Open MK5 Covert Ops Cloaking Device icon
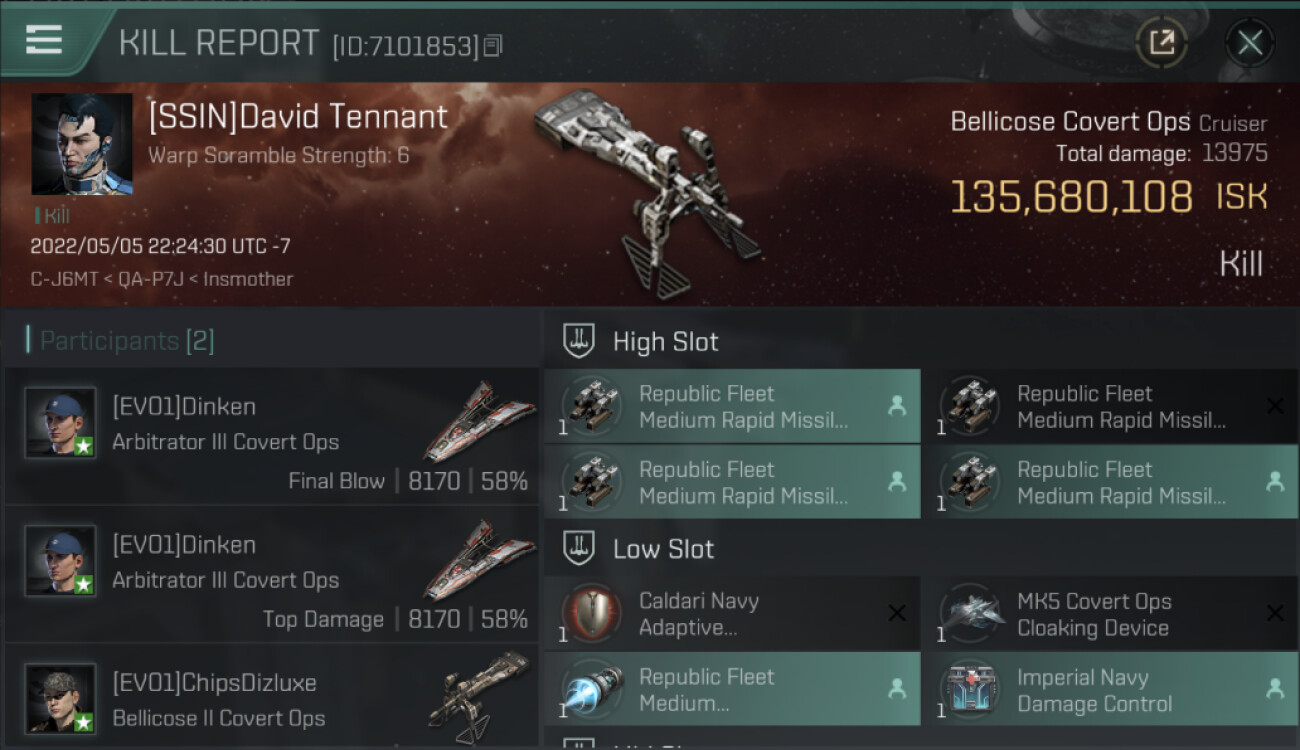Screen dimensions: 1300x750 tap(969, 613)
